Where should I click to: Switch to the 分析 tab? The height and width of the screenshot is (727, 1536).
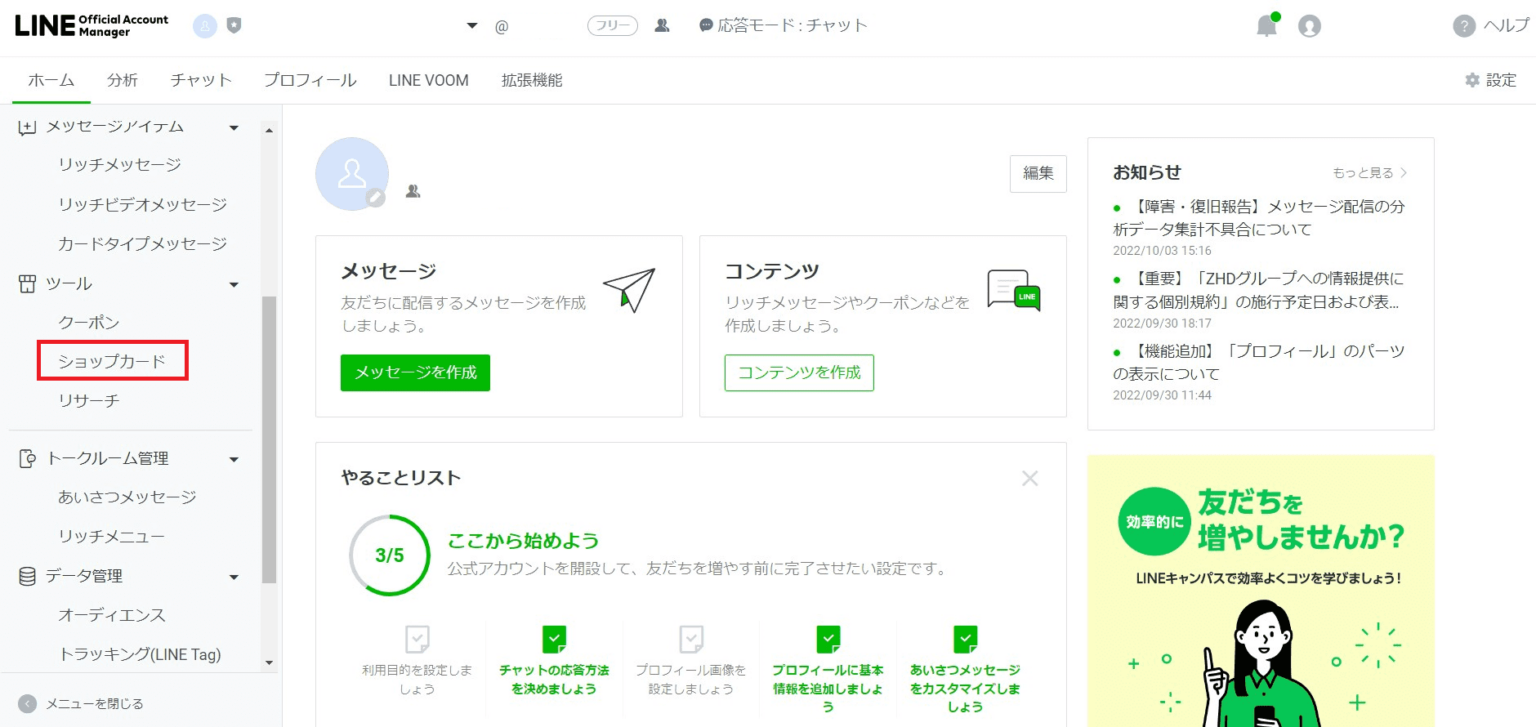pos(122,80)
